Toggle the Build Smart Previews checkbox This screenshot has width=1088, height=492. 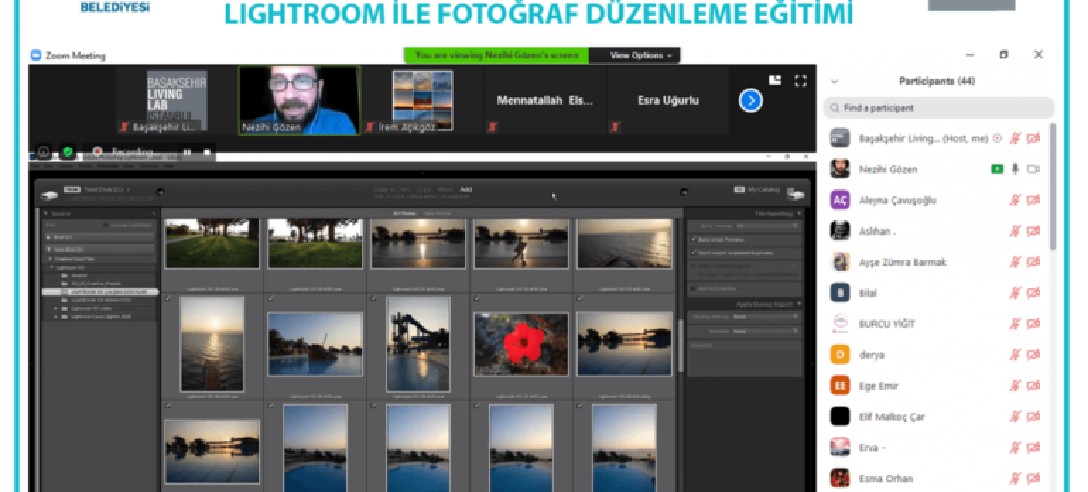point(694,239)
